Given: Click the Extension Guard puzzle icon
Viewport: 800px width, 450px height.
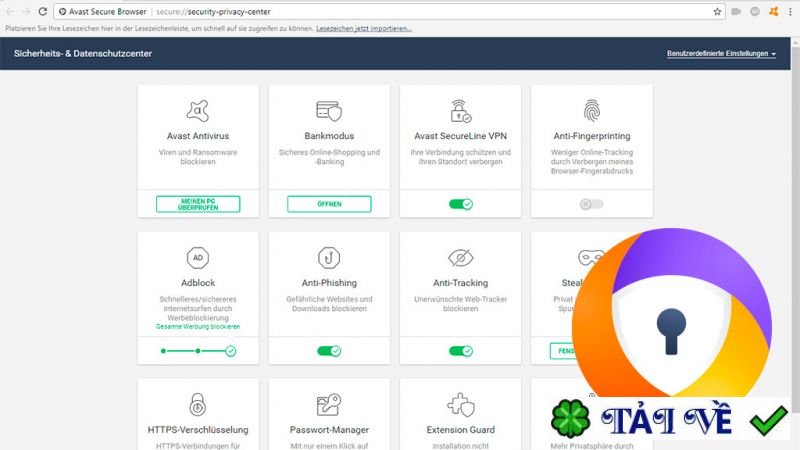Looking at the screenshot, I should click(461, 405).
